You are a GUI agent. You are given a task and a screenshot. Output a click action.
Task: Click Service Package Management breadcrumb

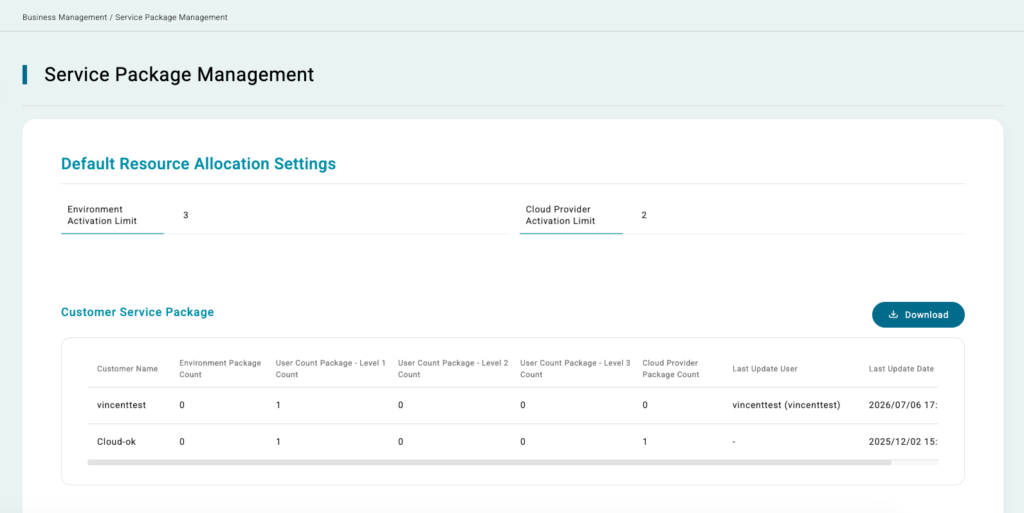(x=172, y=18)
